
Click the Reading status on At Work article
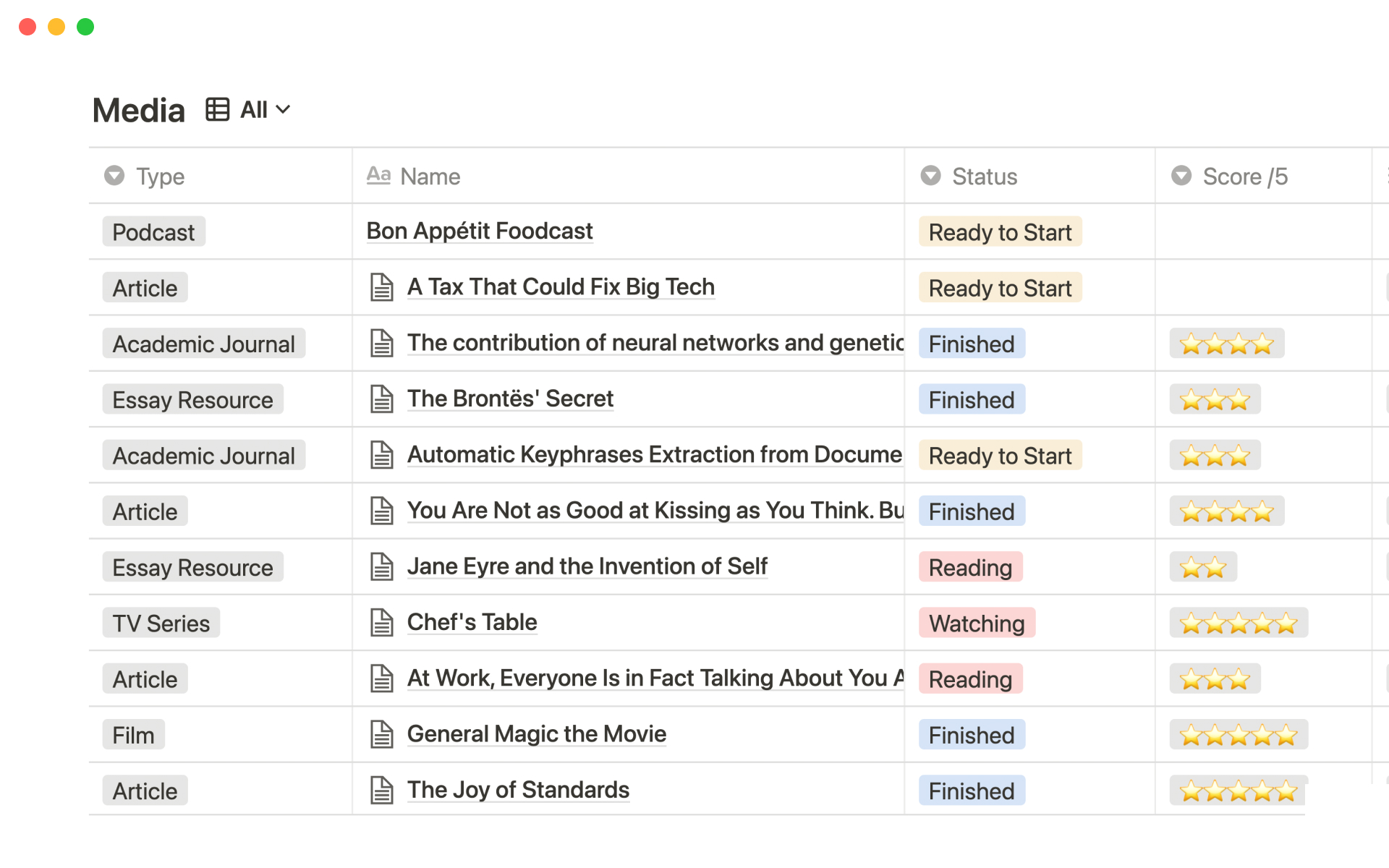click(970, 679)
